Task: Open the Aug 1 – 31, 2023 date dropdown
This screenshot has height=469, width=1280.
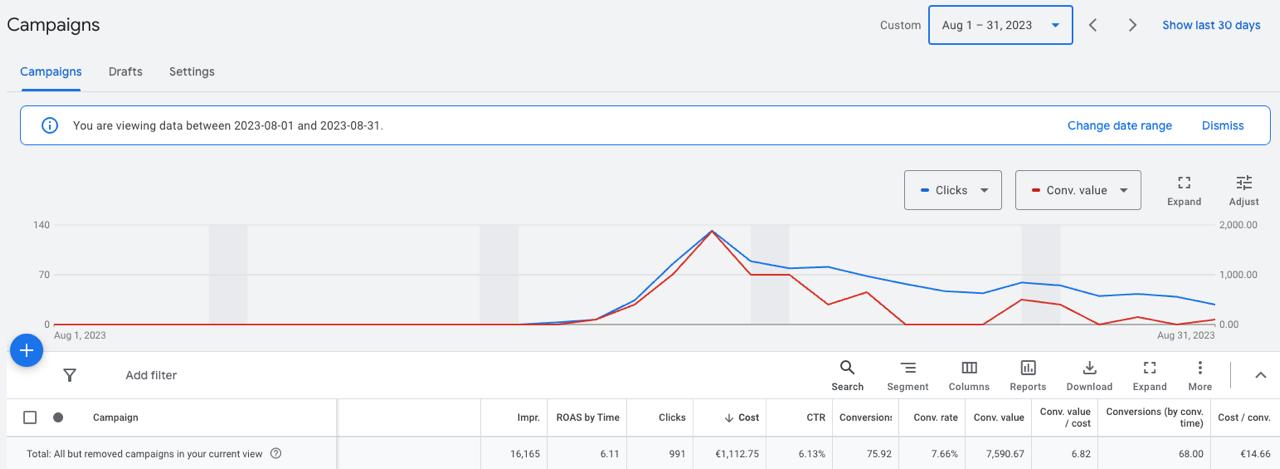Action: pyautogui.click(x=1000, y=25)
